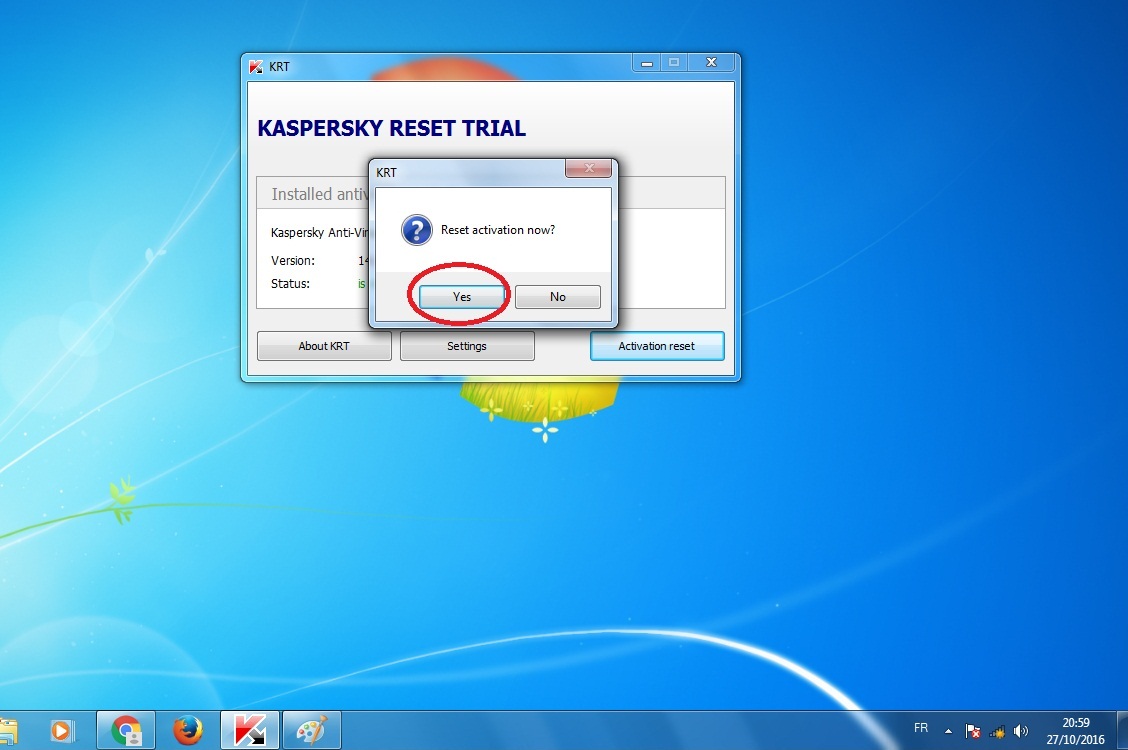The height and width of the screenshot is (750, 1128).
Task: Minimize the KRT main window
Action: [x=647, y=63]
